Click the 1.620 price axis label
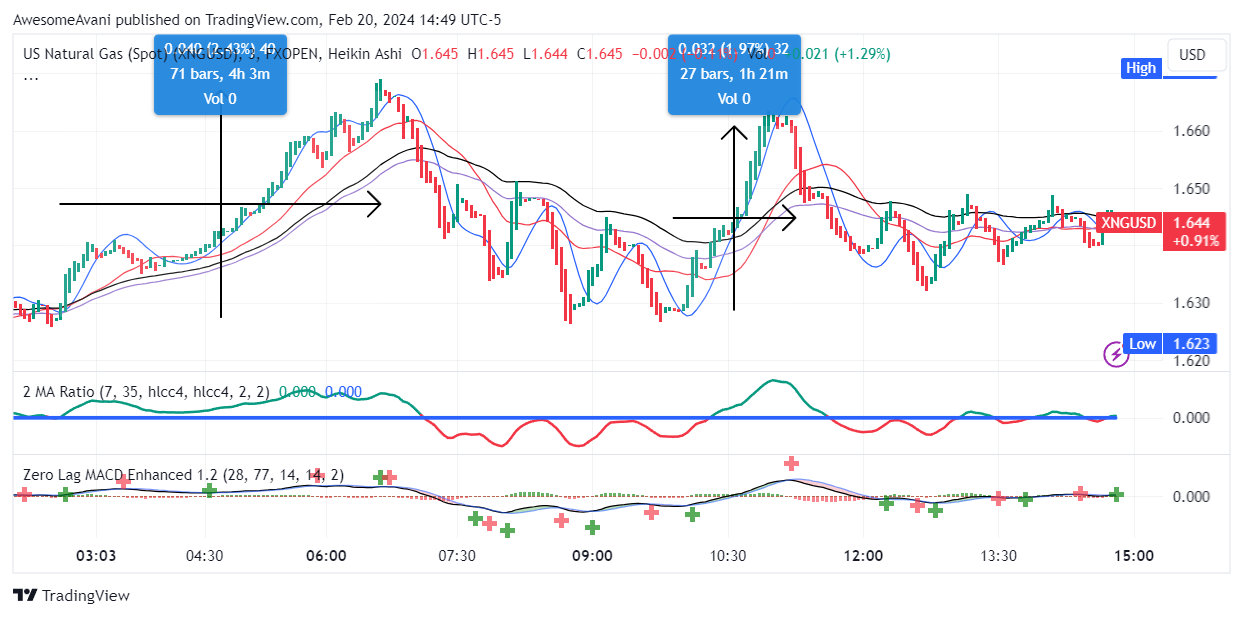This screenshot has height=617, width=1243. (x=1192, y=360)
